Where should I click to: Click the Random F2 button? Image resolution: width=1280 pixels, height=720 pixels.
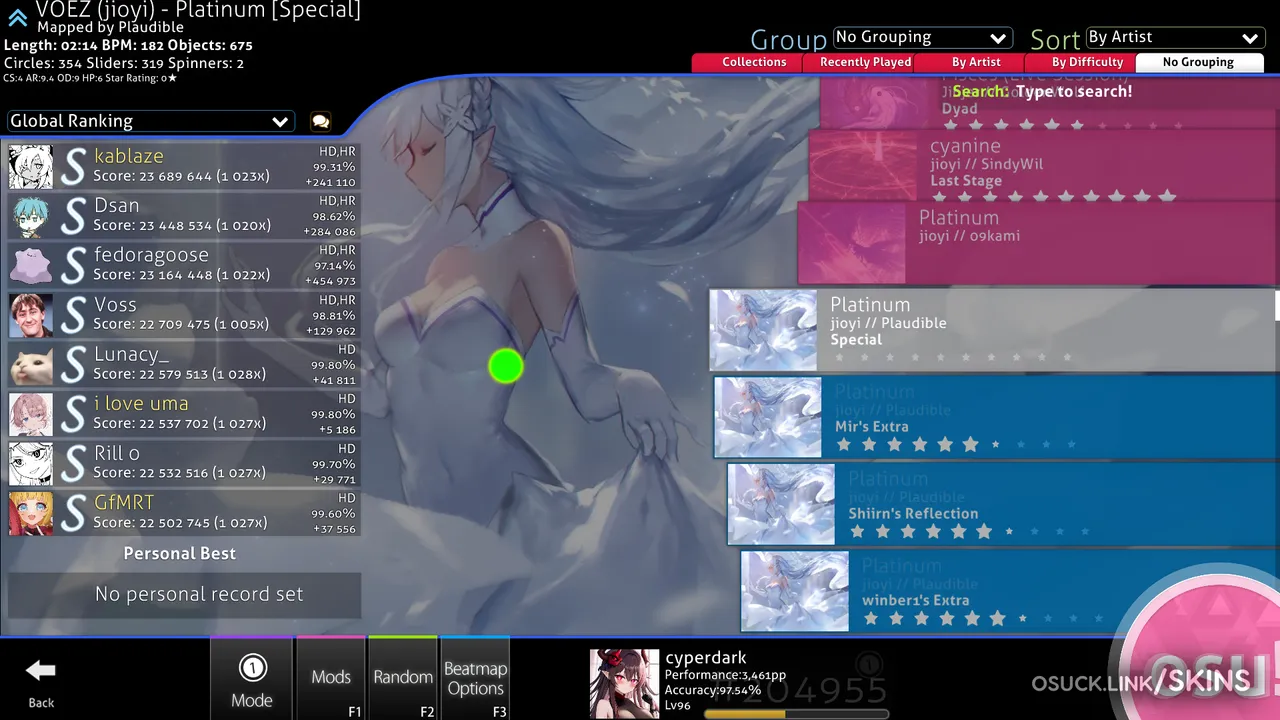click(x=403, y=679)
